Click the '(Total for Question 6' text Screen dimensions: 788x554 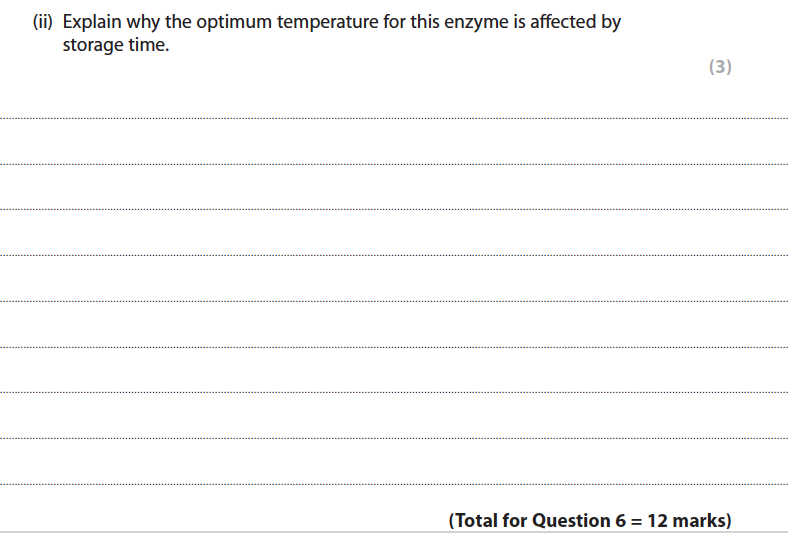[x=529, y=520]
